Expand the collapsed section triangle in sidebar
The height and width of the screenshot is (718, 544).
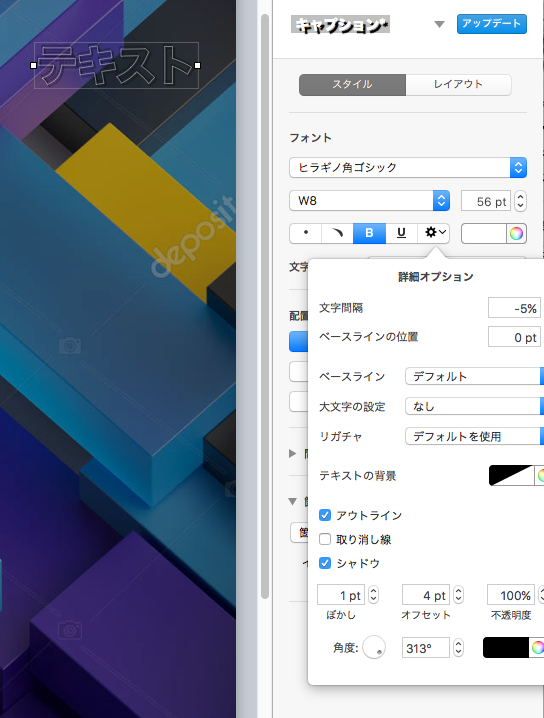pos(293,453)
